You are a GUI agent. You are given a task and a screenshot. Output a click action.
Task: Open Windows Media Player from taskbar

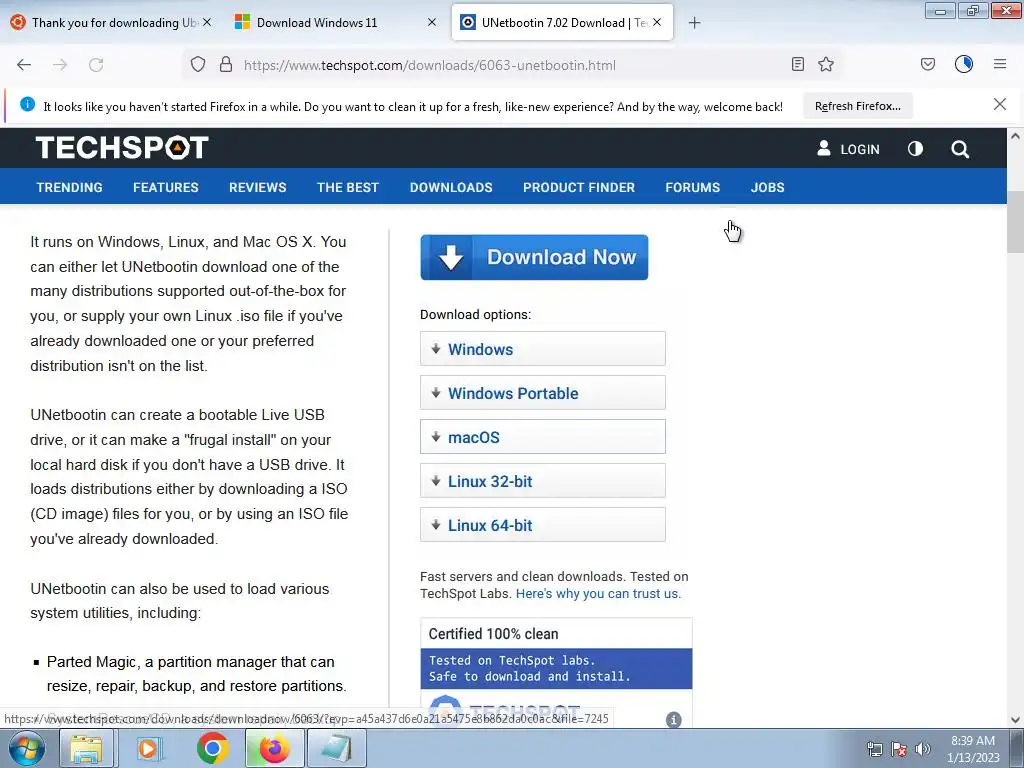149,748
